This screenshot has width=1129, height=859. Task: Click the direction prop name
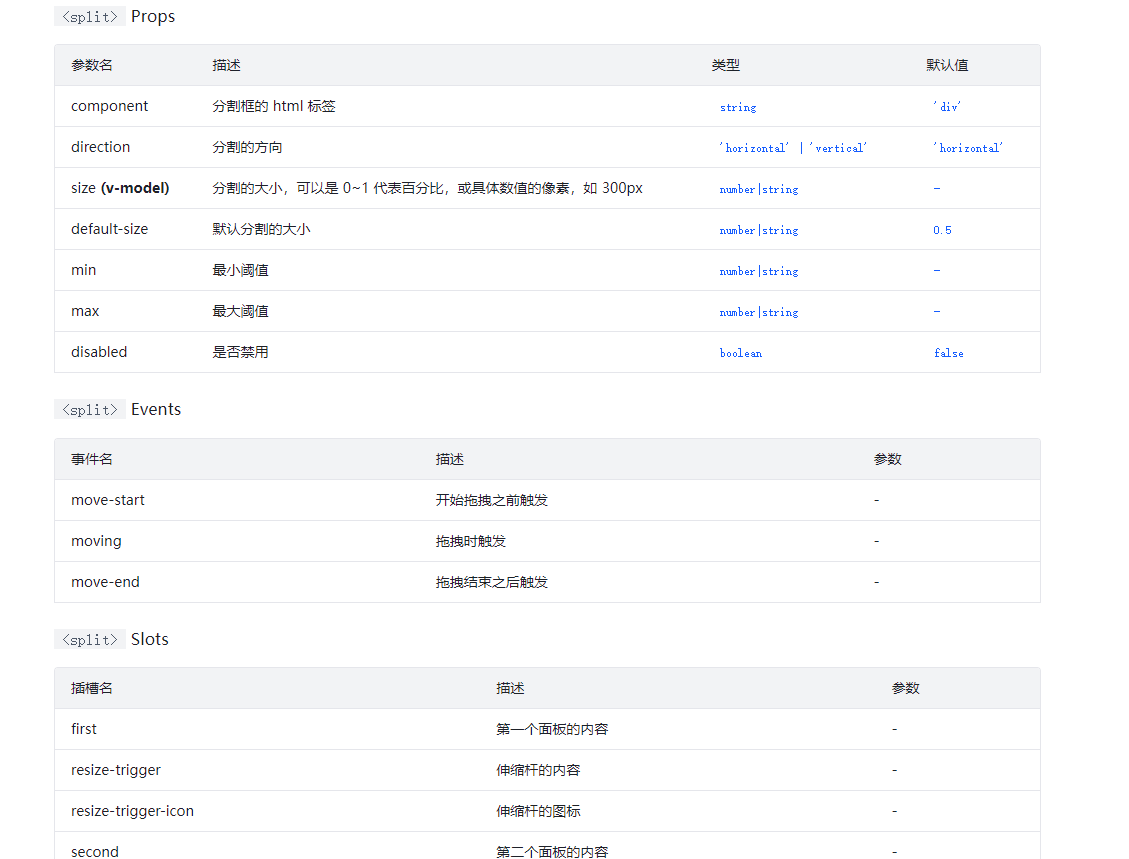(101, 147)
